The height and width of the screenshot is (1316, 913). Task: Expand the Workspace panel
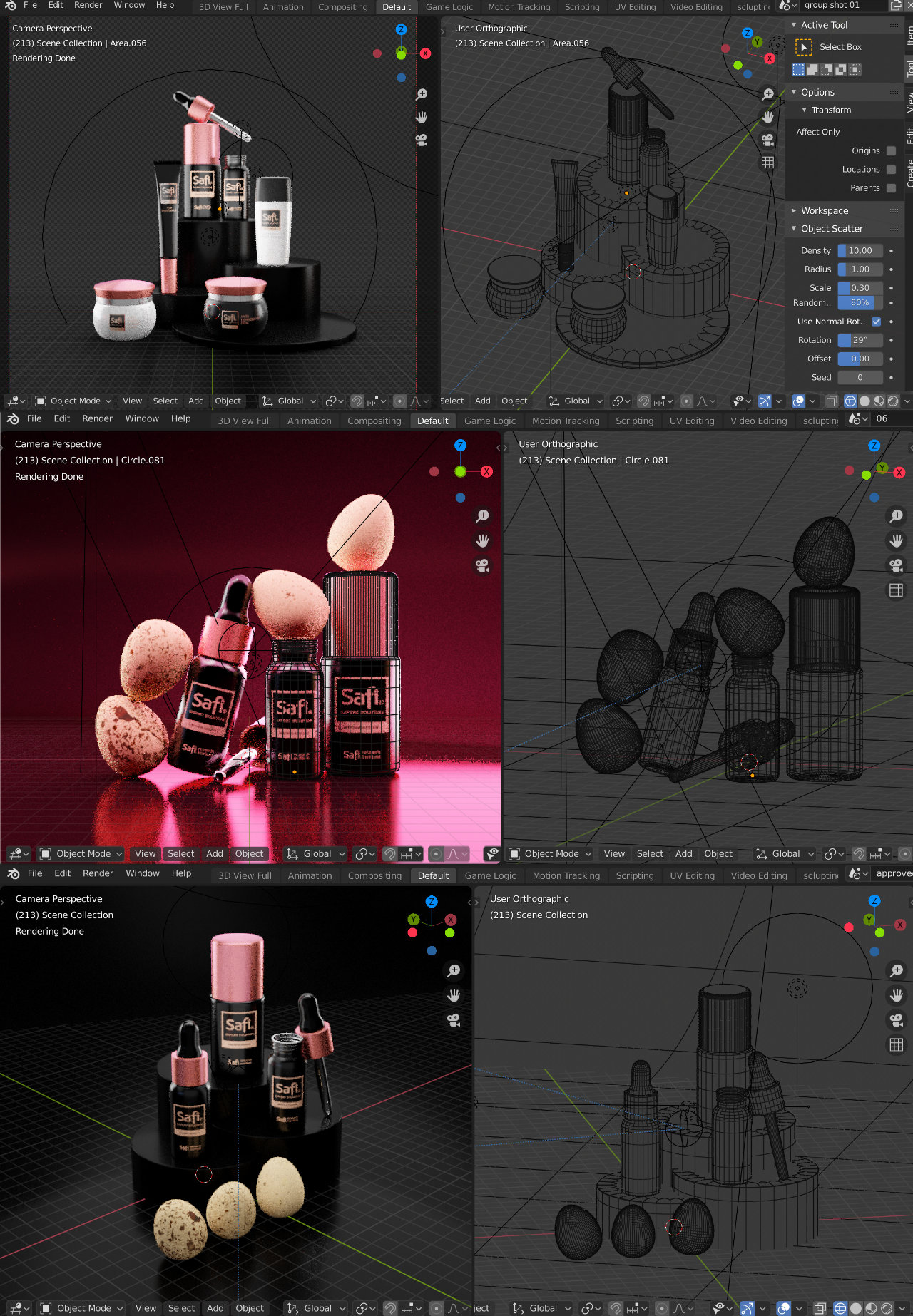(x=794, y=211)
